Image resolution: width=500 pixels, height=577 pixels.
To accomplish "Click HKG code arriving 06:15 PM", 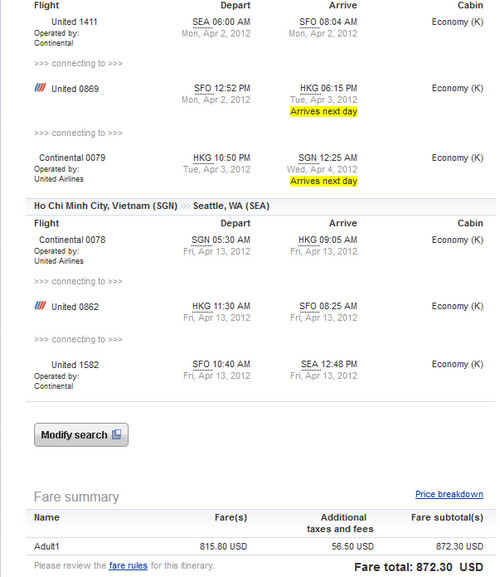I will (309, 88).
